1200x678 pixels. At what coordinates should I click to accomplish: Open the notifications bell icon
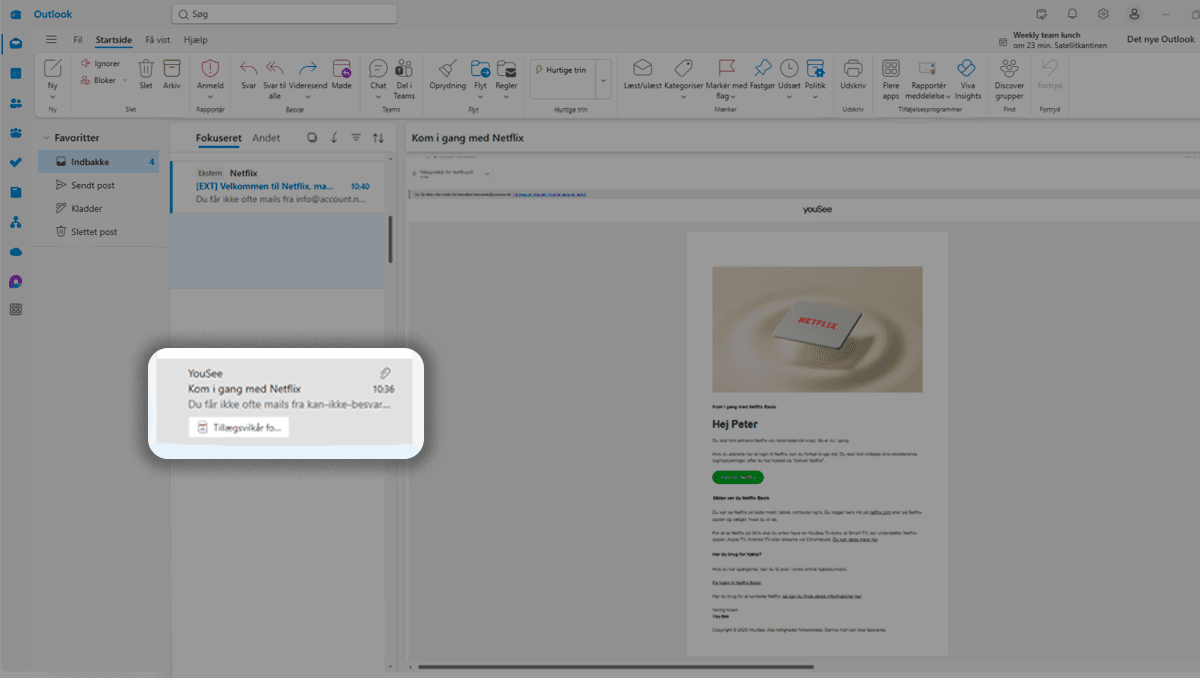(1072, 14)
